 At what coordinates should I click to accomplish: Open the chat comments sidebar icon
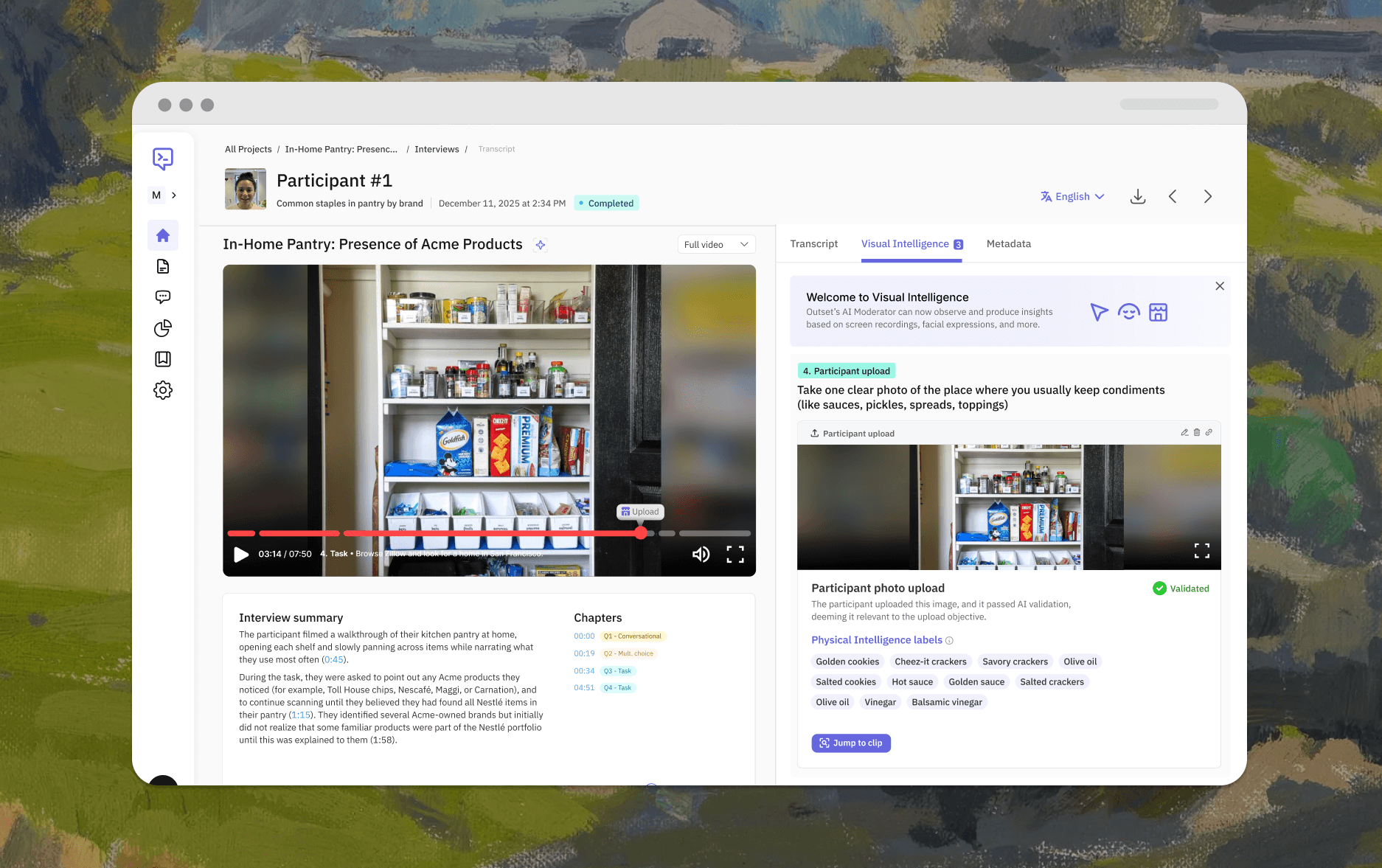tap(163, 297)
